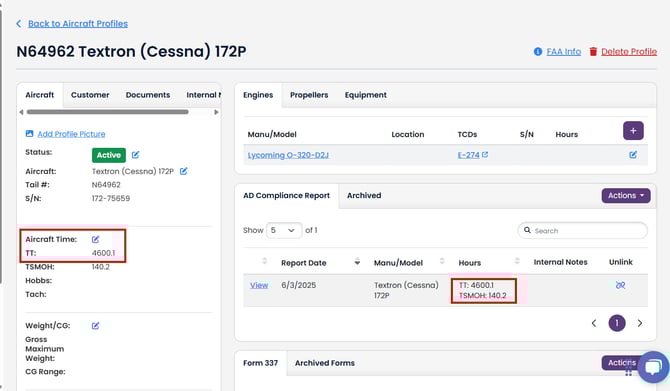
Task: Open Form 337 Actions dropdown
Action: point(622,363)
